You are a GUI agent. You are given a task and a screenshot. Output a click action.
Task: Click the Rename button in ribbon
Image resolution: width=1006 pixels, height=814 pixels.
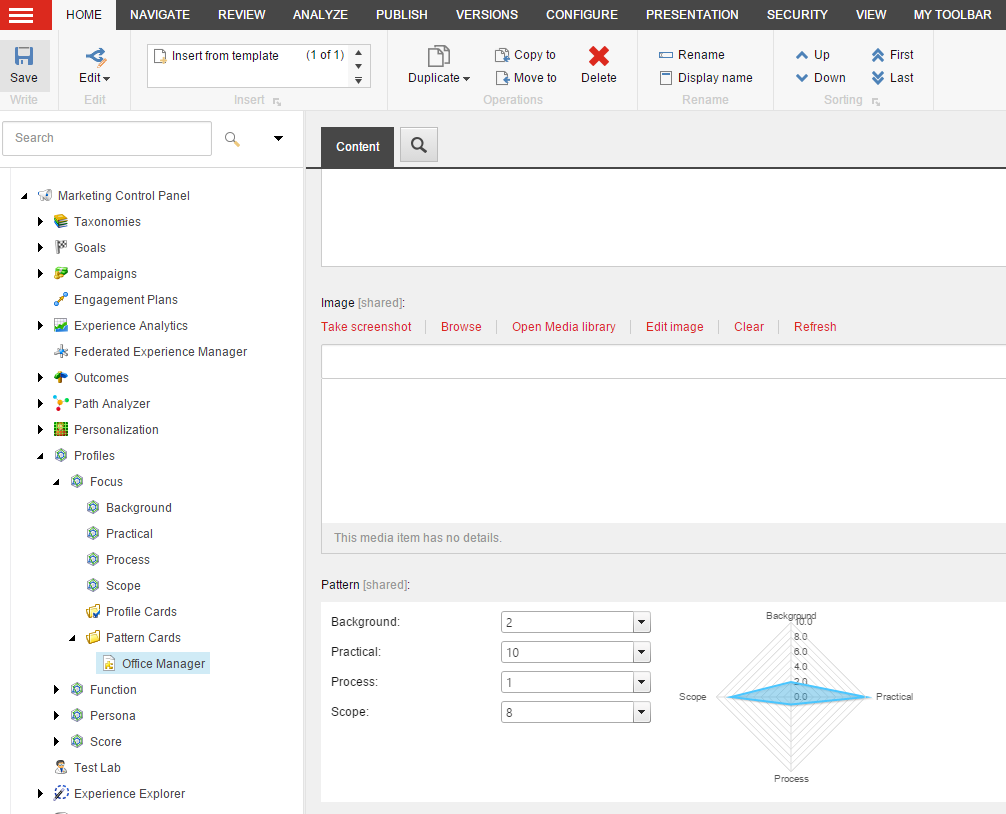tap(692, 55)
